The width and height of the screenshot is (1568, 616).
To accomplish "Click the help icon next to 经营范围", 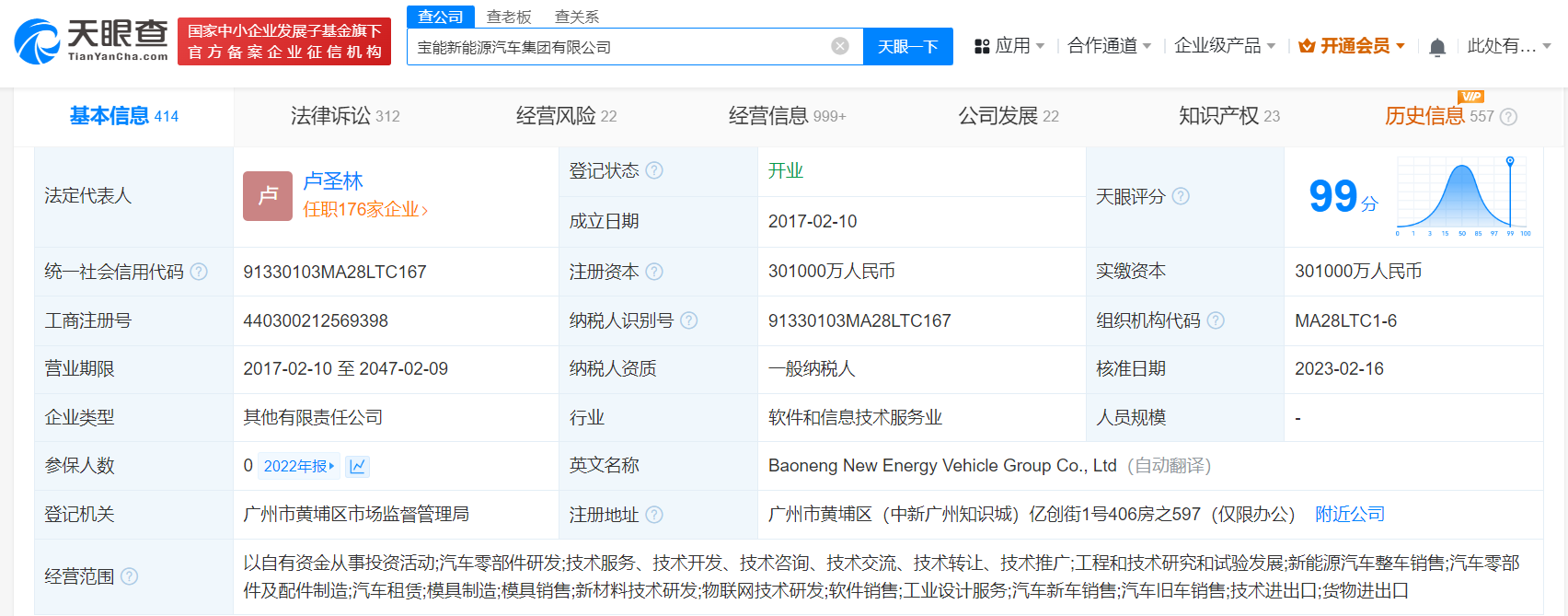I will coord(130,576).
